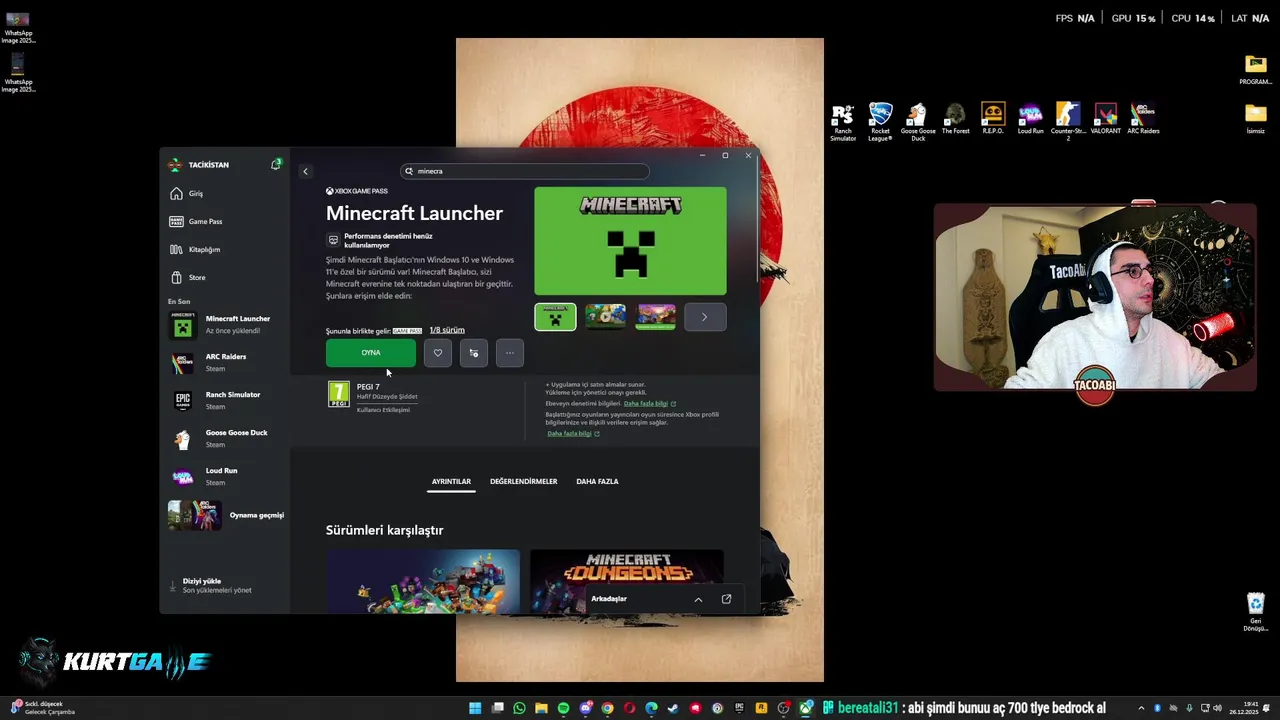Open Game Pass in the sidebar
Screen dimensions: 1280x720
click(226, 221)
